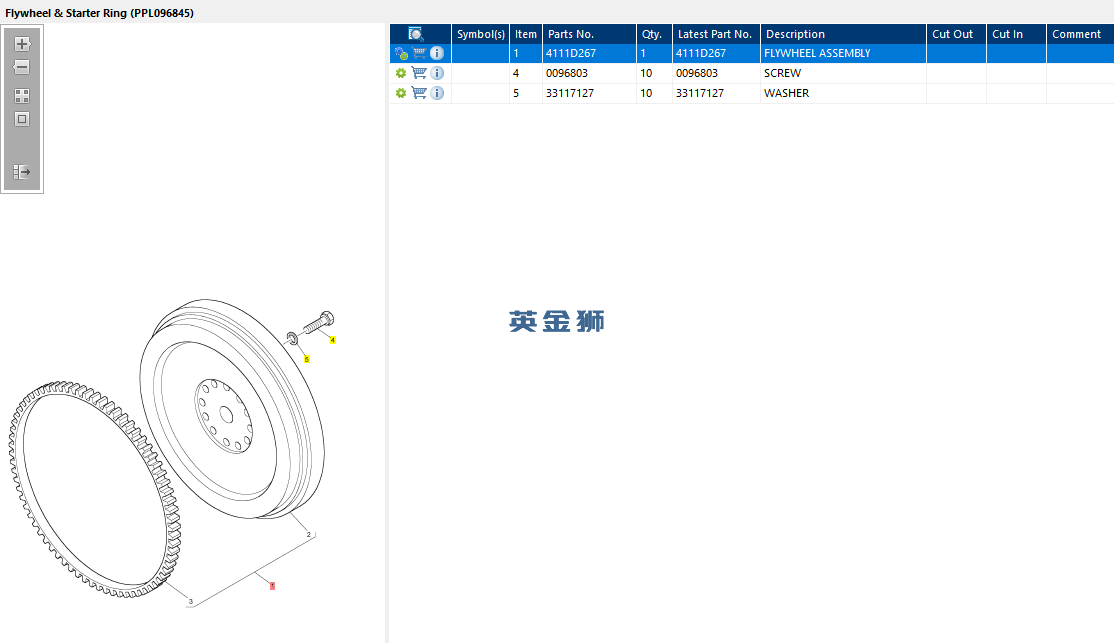This screenshot has height=643, width=1114.
Task: Select callout 3 near the ring gear
Action: tap(190, 602)
